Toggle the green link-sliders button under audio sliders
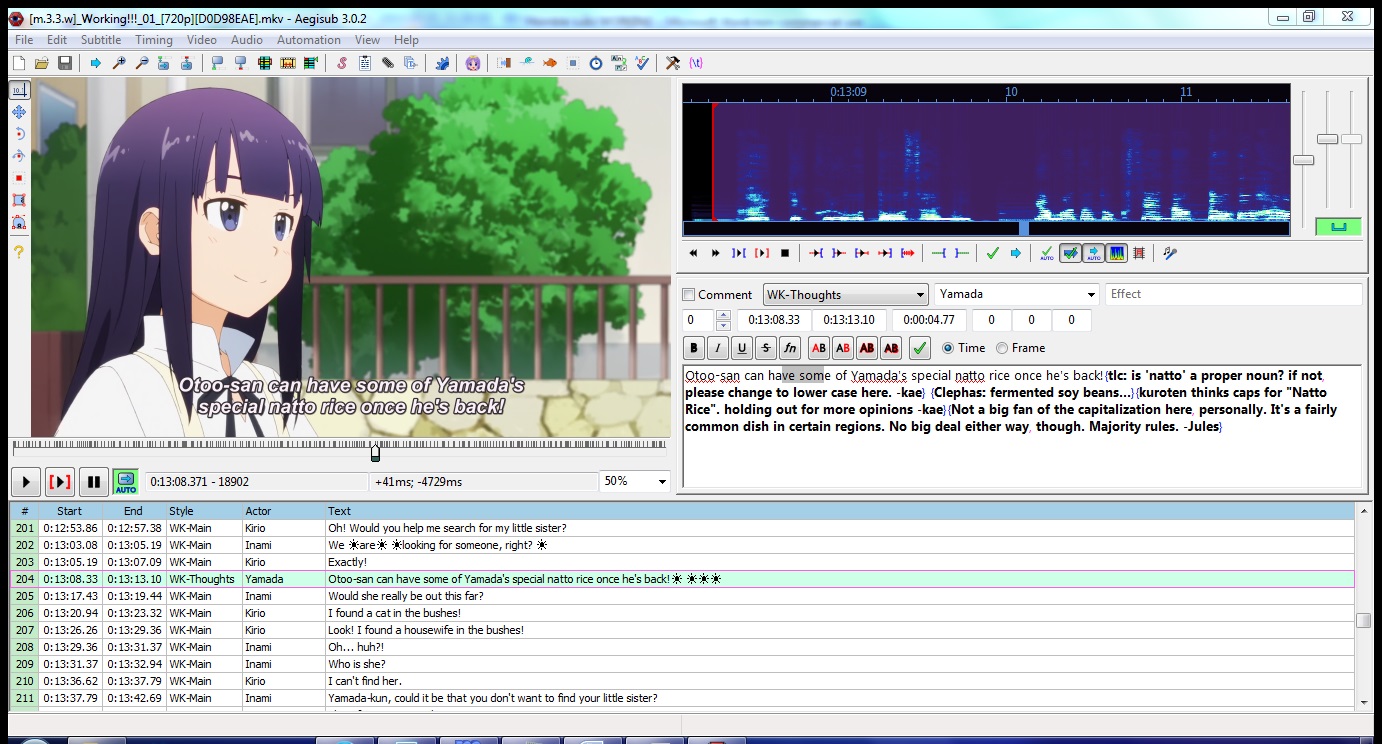 pyautogui.click(x=1339, y=227)
